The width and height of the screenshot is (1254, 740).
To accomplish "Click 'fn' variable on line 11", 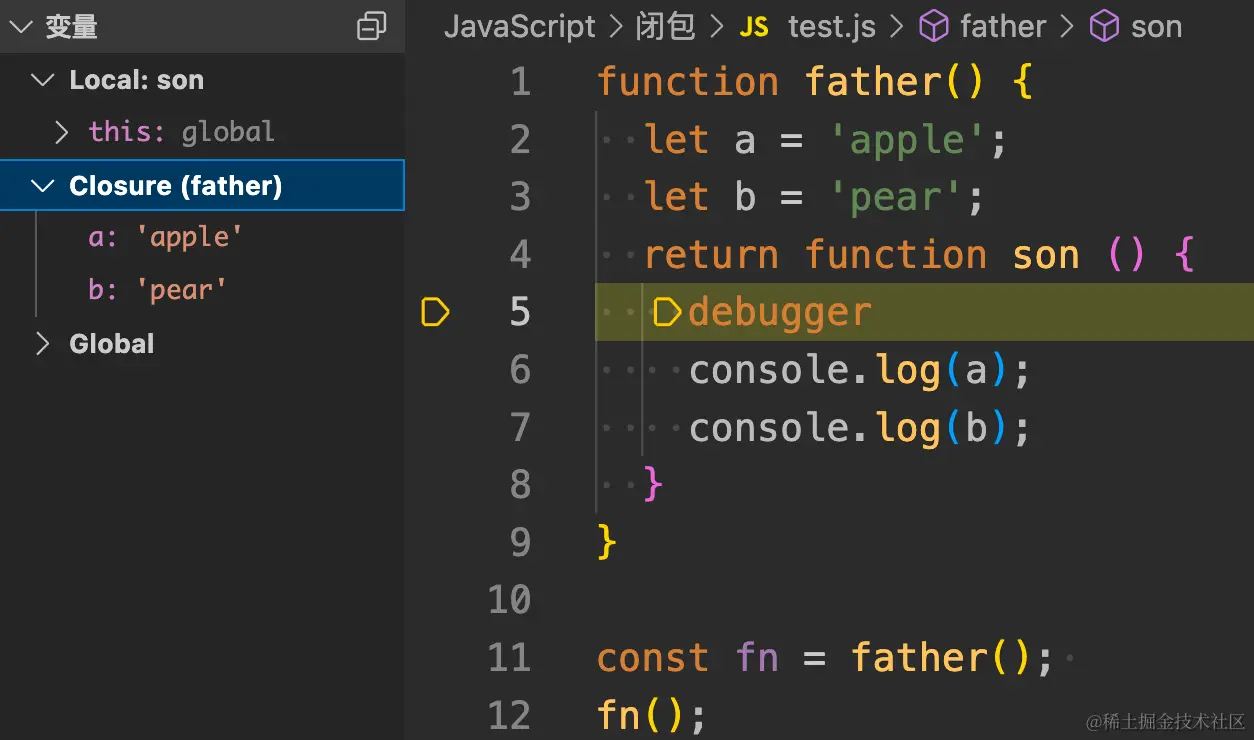I will (x=757, y=658).
